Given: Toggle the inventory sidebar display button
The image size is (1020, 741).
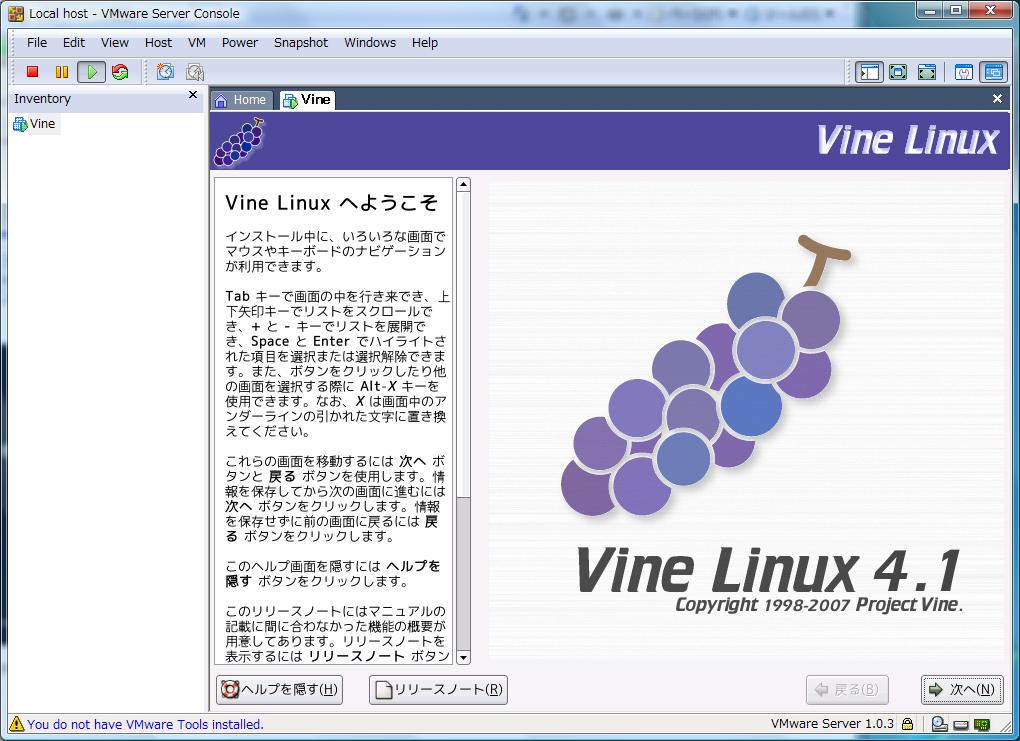Looking at the screenshot, I should (x=869, y=72).
